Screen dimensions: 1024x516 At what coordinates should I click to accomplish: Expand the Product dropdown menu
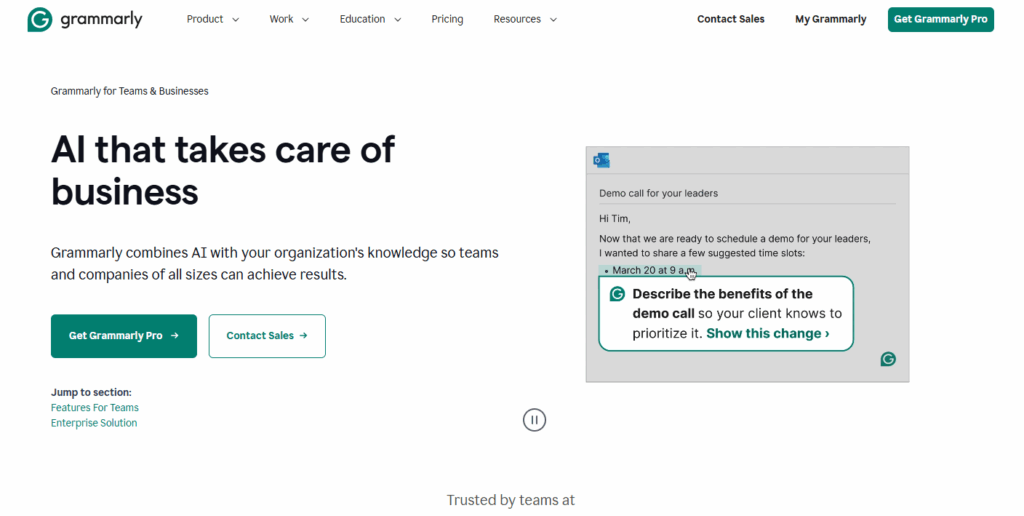(213, 19)
